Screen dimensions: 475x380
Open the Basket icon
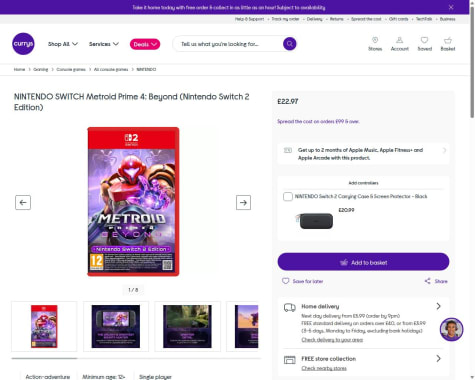pyautogui.click(x=448, y=44)
